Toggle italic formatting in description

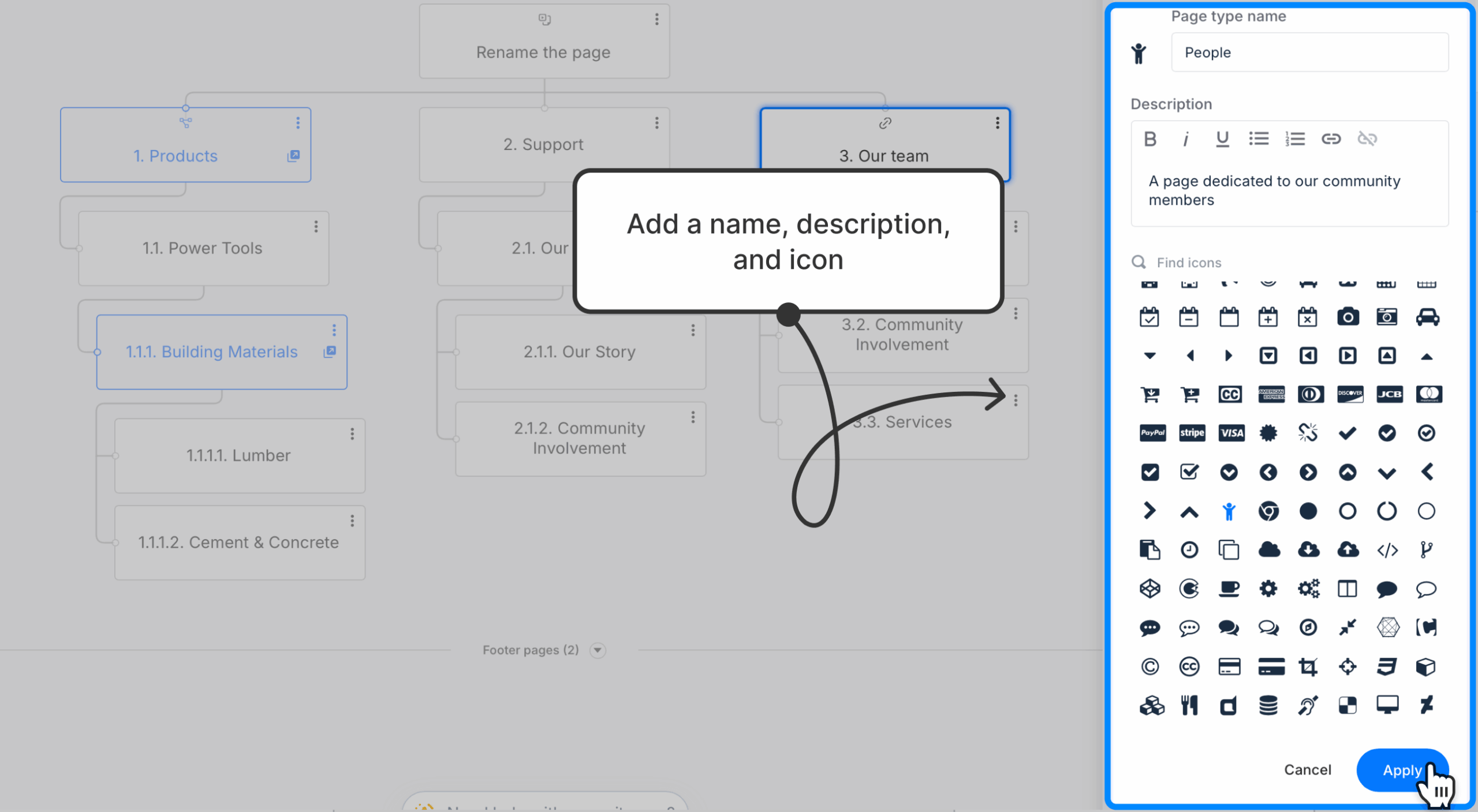click(1185, 139)
